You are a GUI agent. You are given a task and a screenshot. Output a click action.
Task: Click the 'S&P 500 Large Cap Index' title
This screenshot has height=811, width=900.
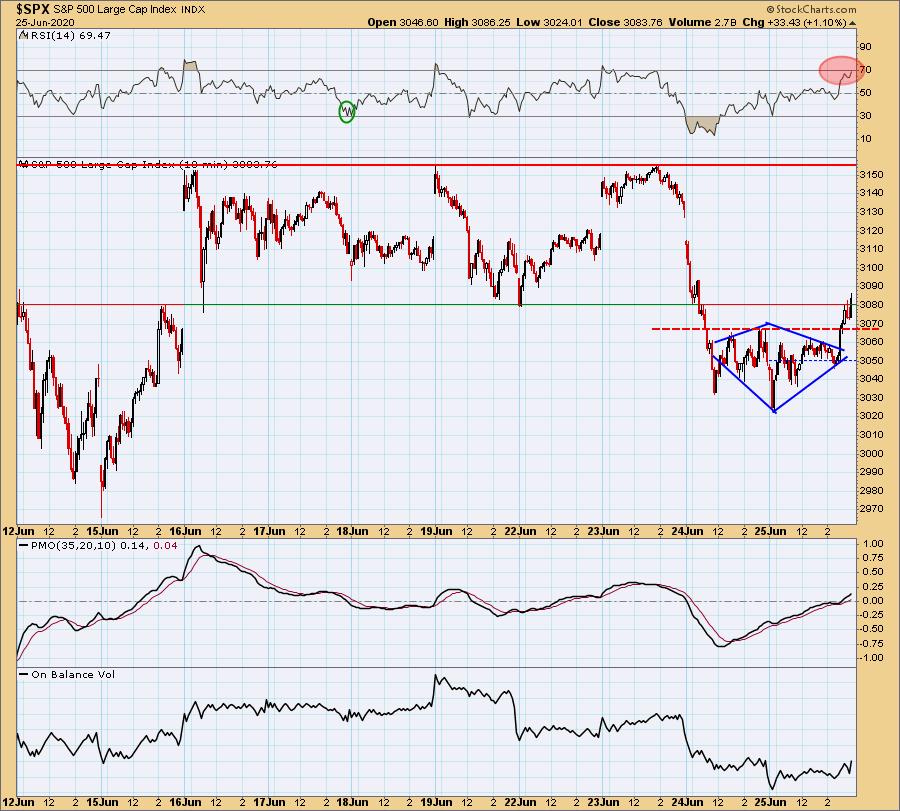(114, 10)
